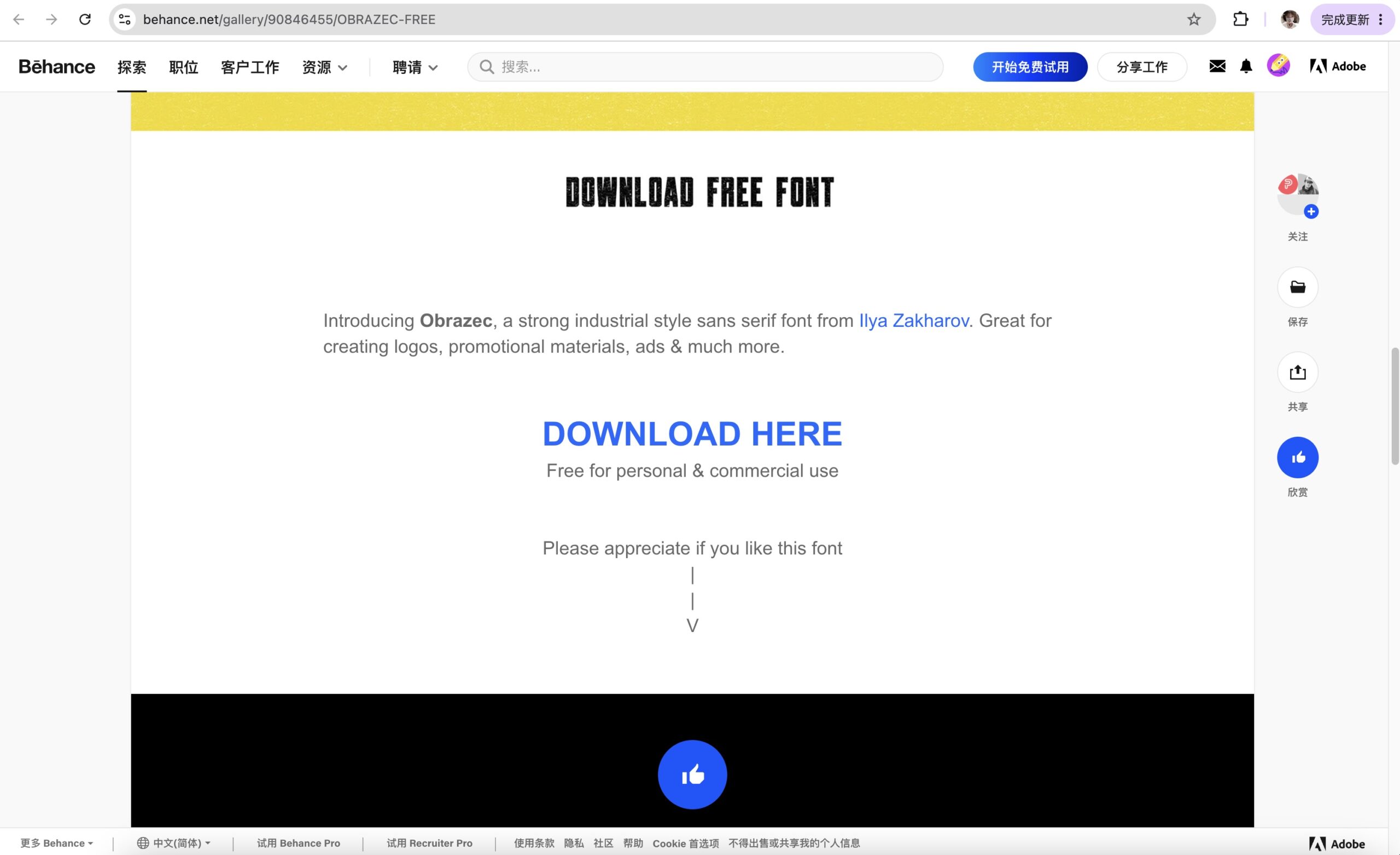This screenshot has height=855, width=1400.
Task: Open 中文(简体) language selector
Action: click(173, 843)
